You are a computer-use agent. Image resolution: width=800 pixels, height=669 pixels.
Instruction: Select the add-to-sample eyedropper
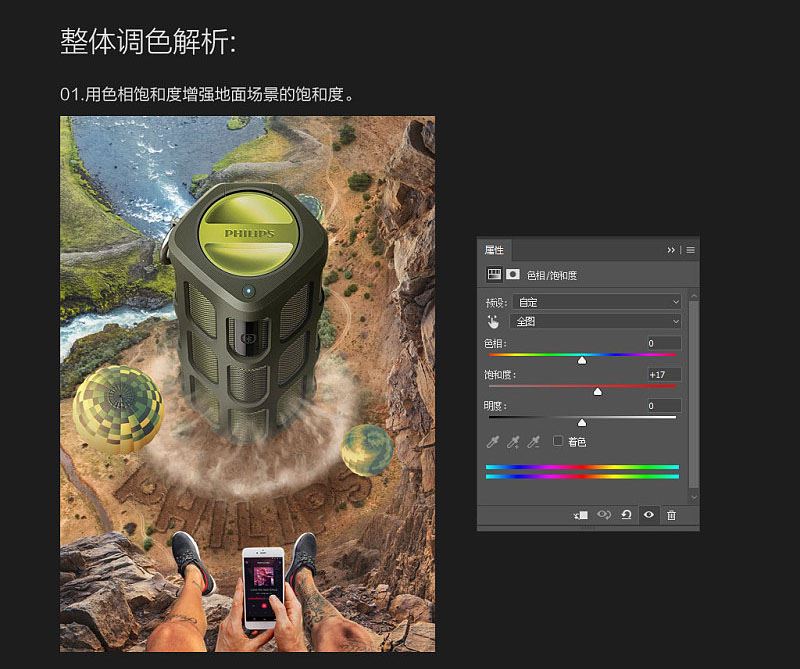pos(514,440)
